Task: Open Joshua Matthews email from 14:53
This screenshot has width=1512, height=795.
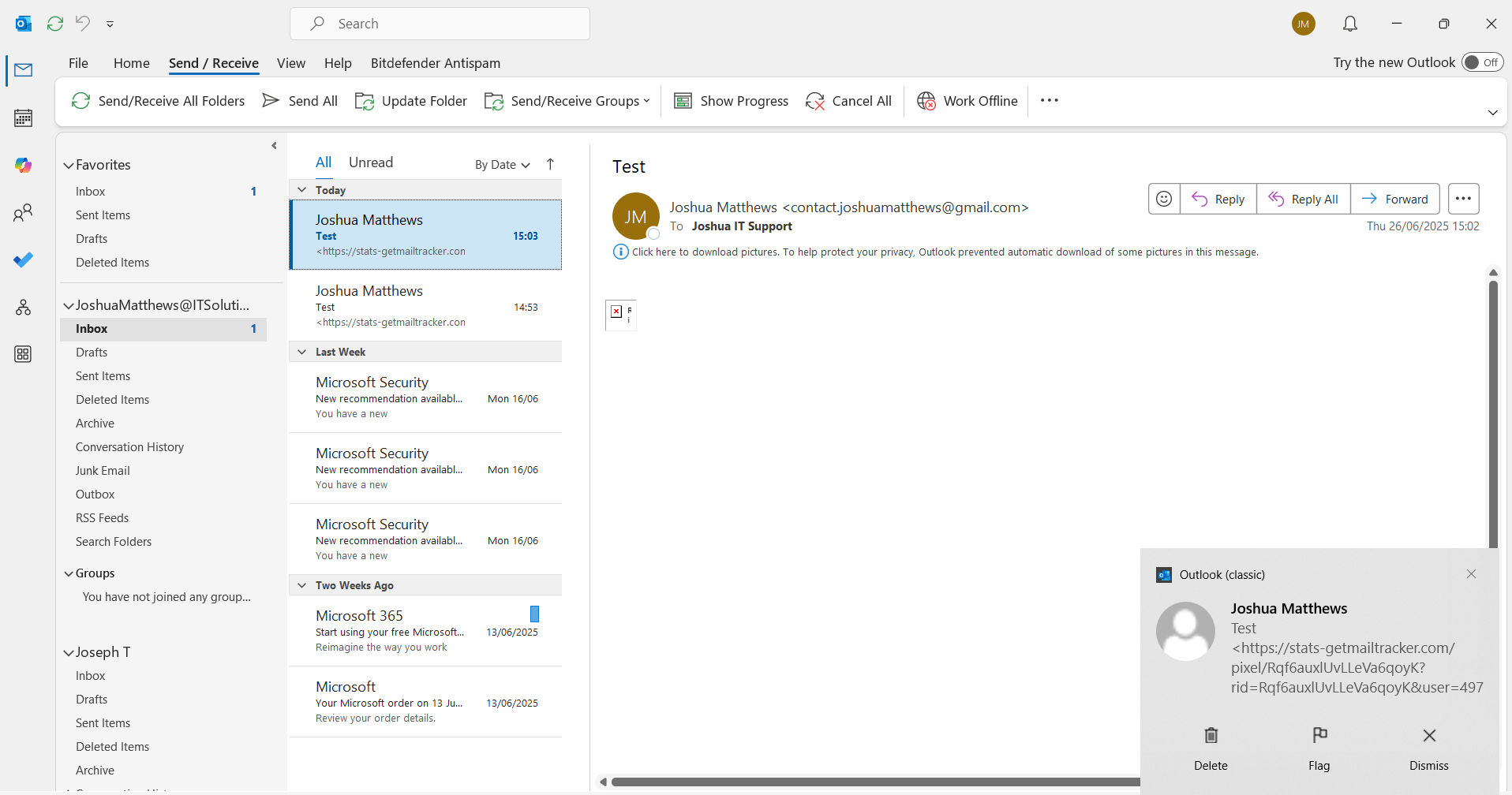Action: (x=425, y=306)
